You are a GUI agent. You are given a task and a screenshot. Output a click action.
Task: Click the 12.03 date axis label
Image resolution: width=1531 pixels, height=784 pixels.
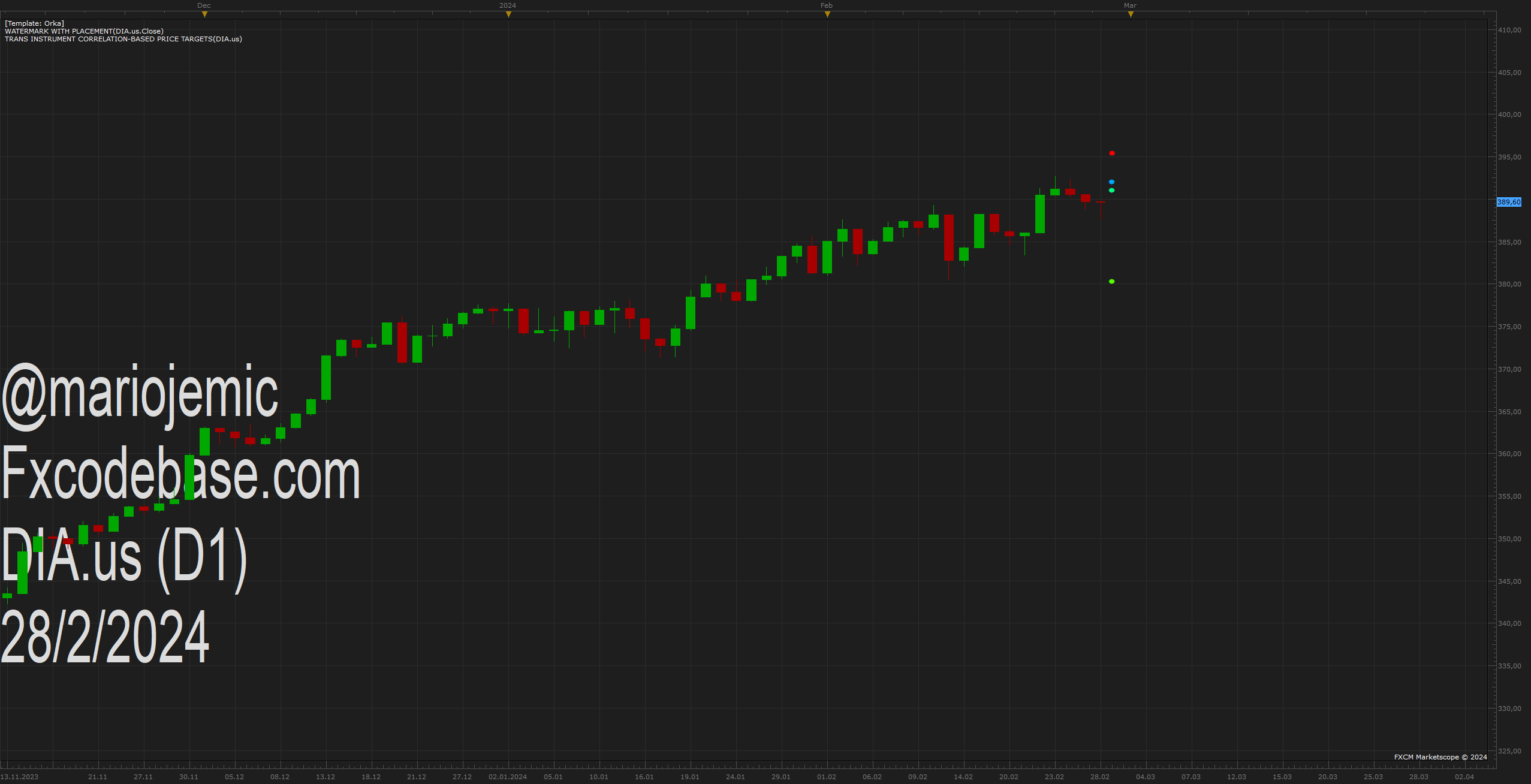pos(1237,777)
